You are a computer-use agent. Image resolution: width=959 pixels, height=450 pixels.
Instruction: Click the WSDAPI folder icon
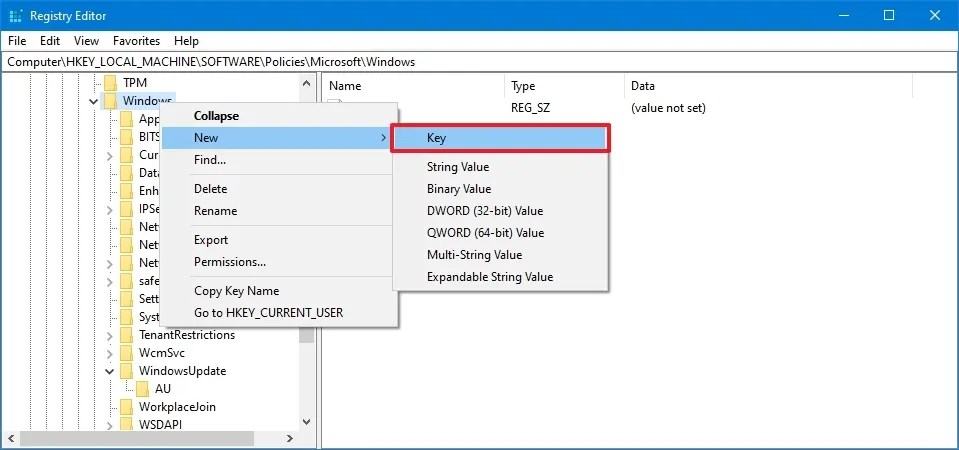tap(127, 424)
